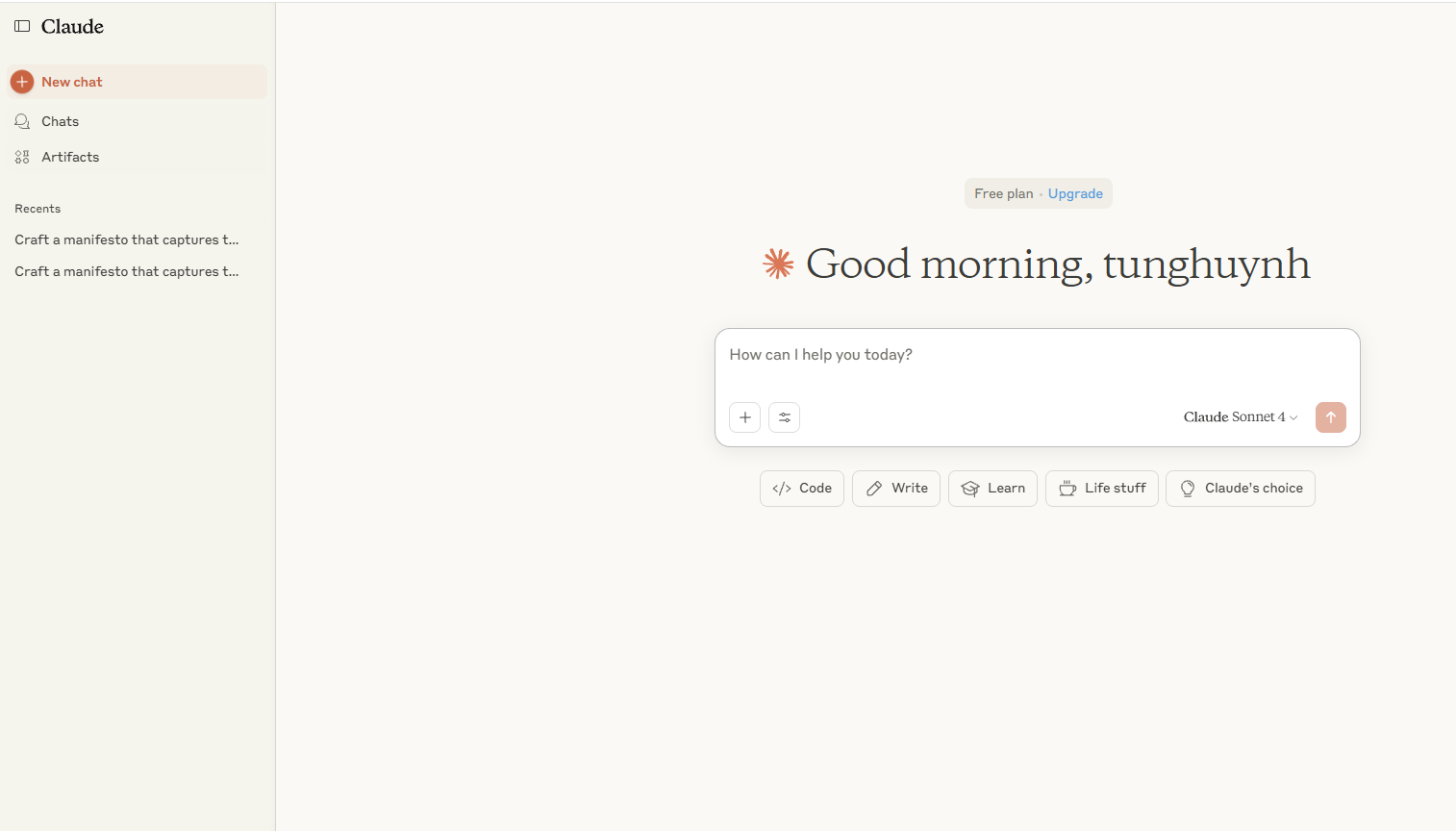Click the 'New chat' label text

72,82
